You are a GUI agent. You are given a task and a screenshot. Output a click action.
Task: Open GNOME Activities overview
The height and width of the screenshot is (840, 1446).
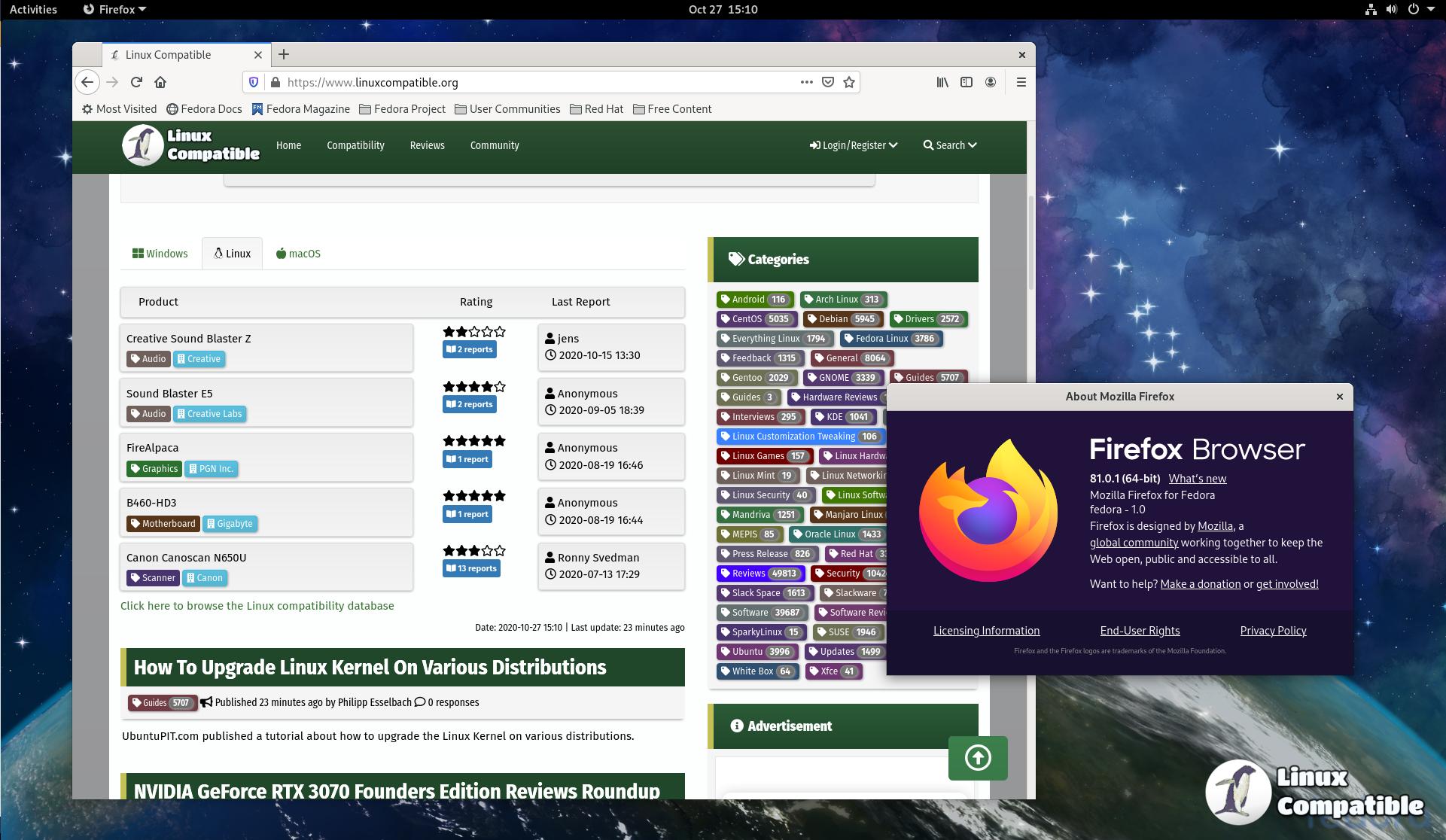coord(33,9)
